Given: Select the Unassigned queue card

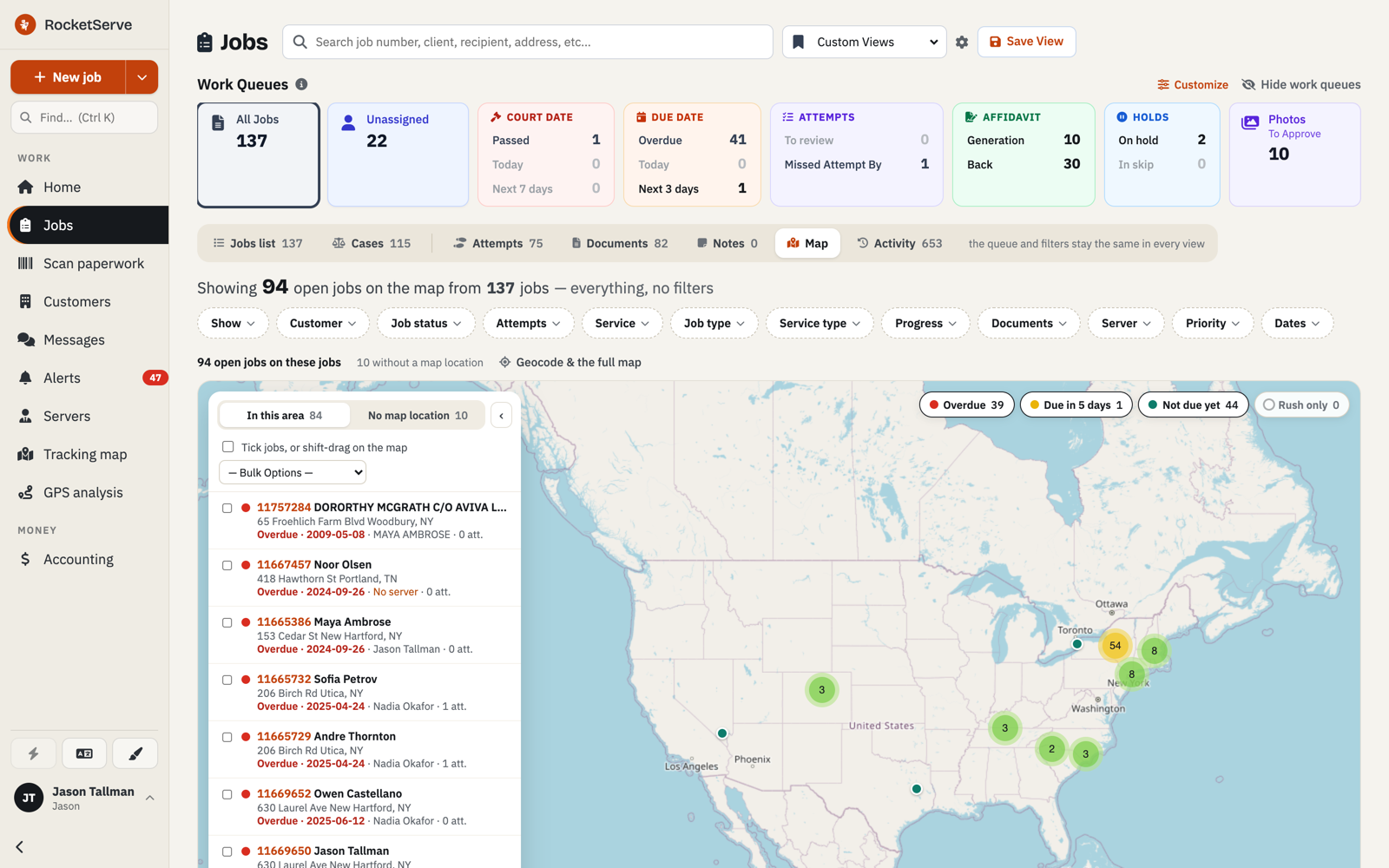Looking at the screenshot, I should (x=398, y=155).
